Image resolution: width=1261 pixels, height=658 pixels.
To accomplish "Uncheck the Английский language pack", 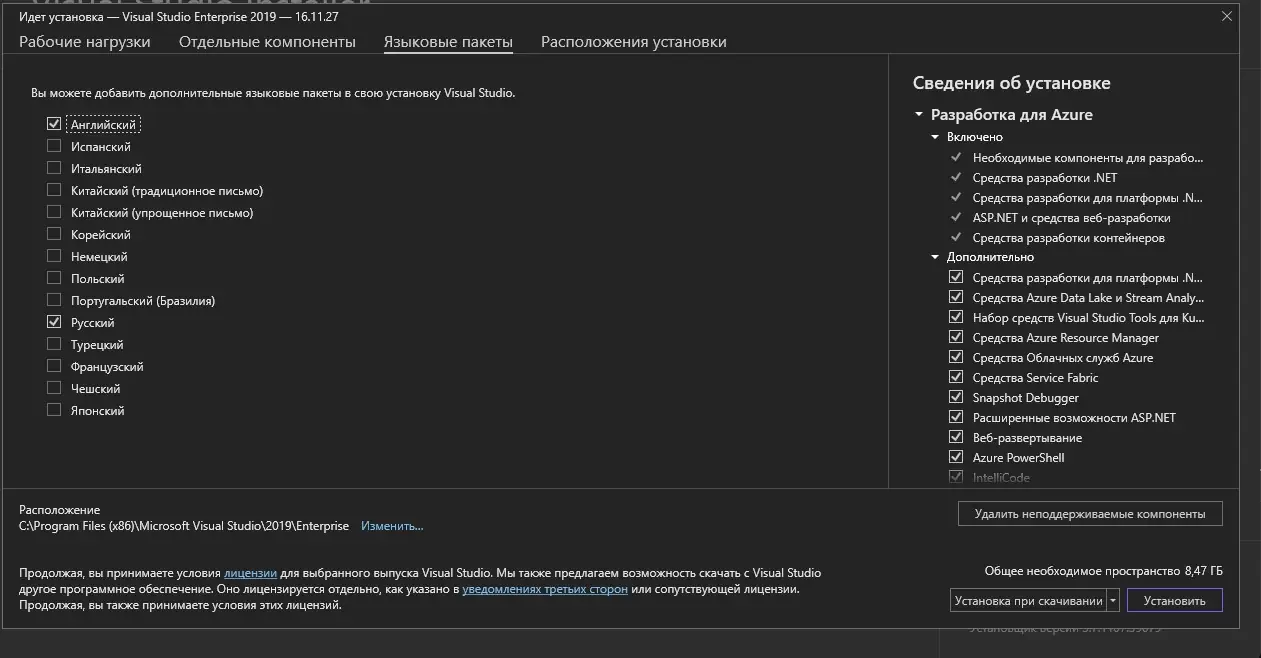I will (54, 124).
